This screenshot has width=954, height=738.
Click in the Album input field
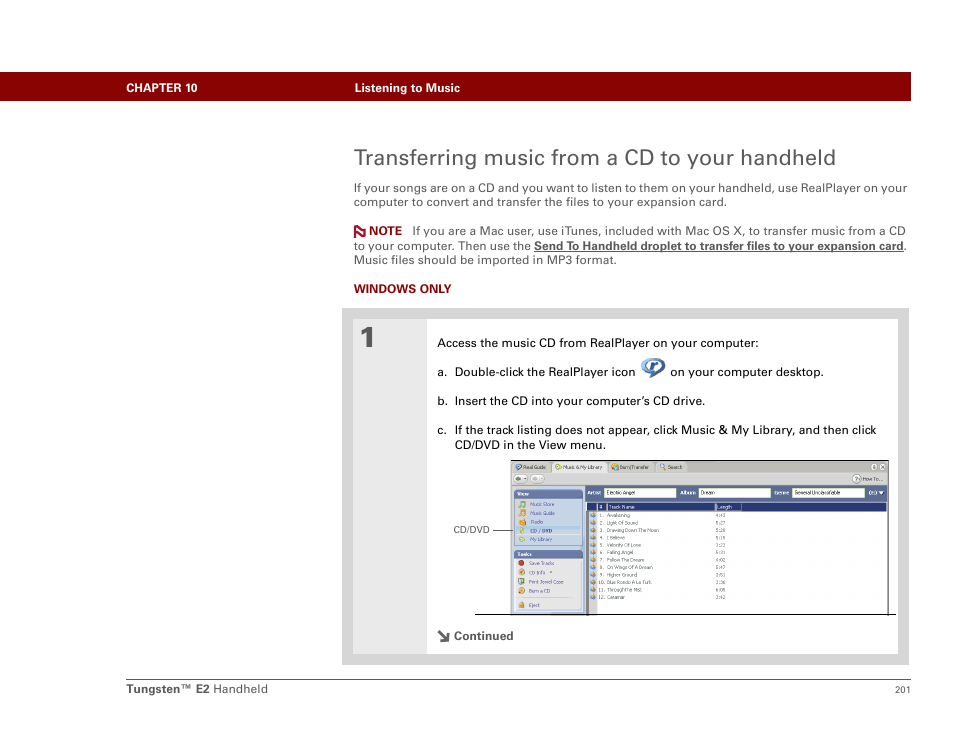click(734, 493)
